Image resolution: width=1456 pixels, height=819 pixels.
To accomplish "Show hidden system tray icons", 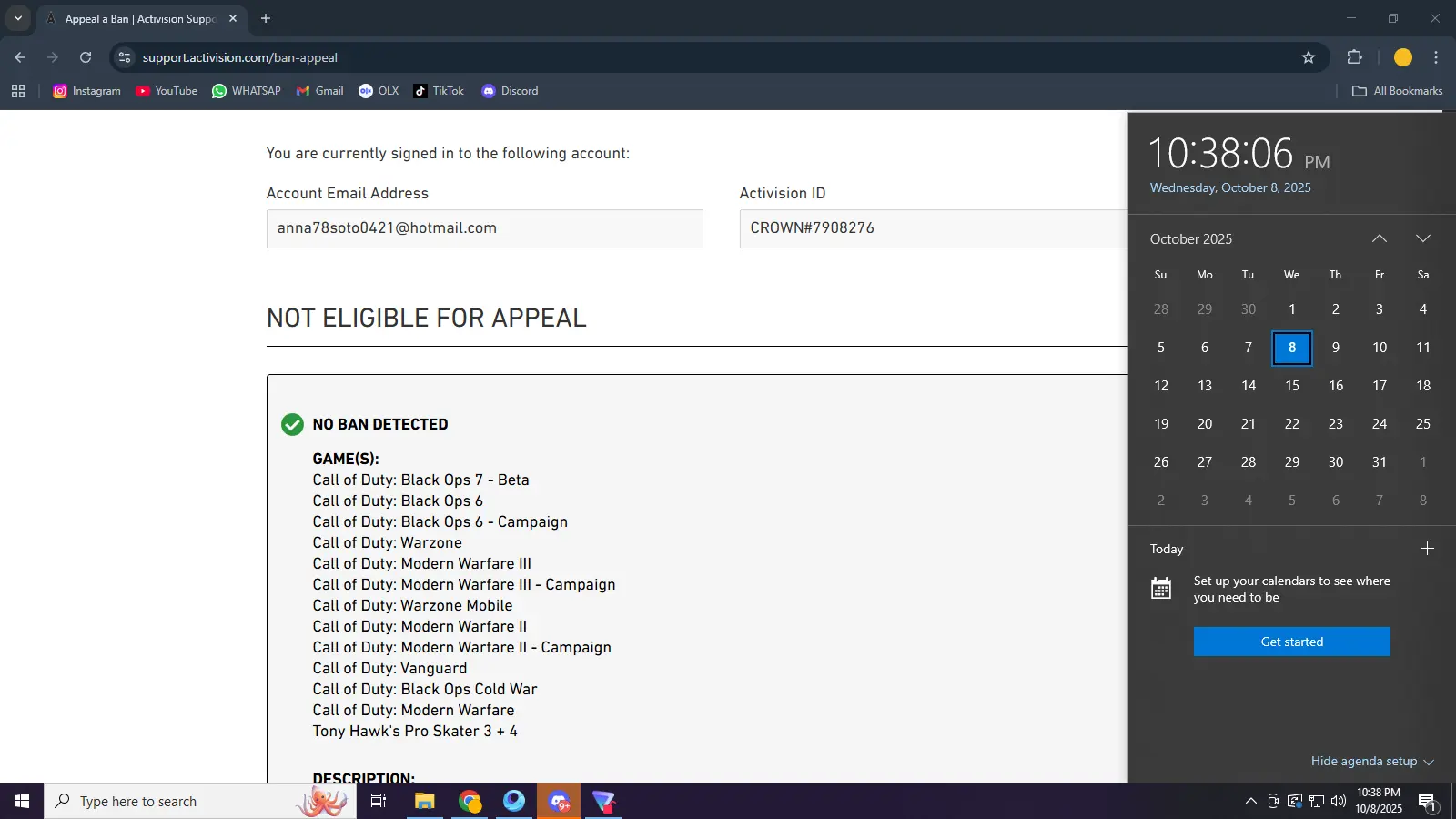I will point(1251,801).
